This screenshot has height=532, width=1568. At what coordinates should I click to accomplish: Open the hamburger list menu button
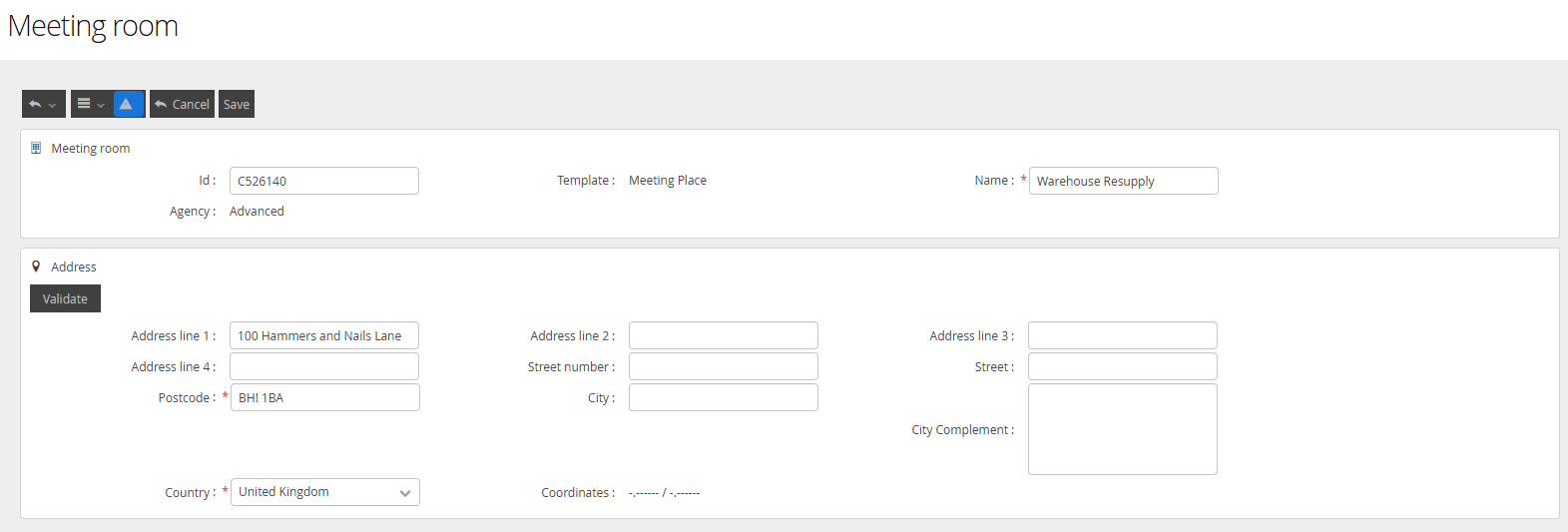pos(91,104)
